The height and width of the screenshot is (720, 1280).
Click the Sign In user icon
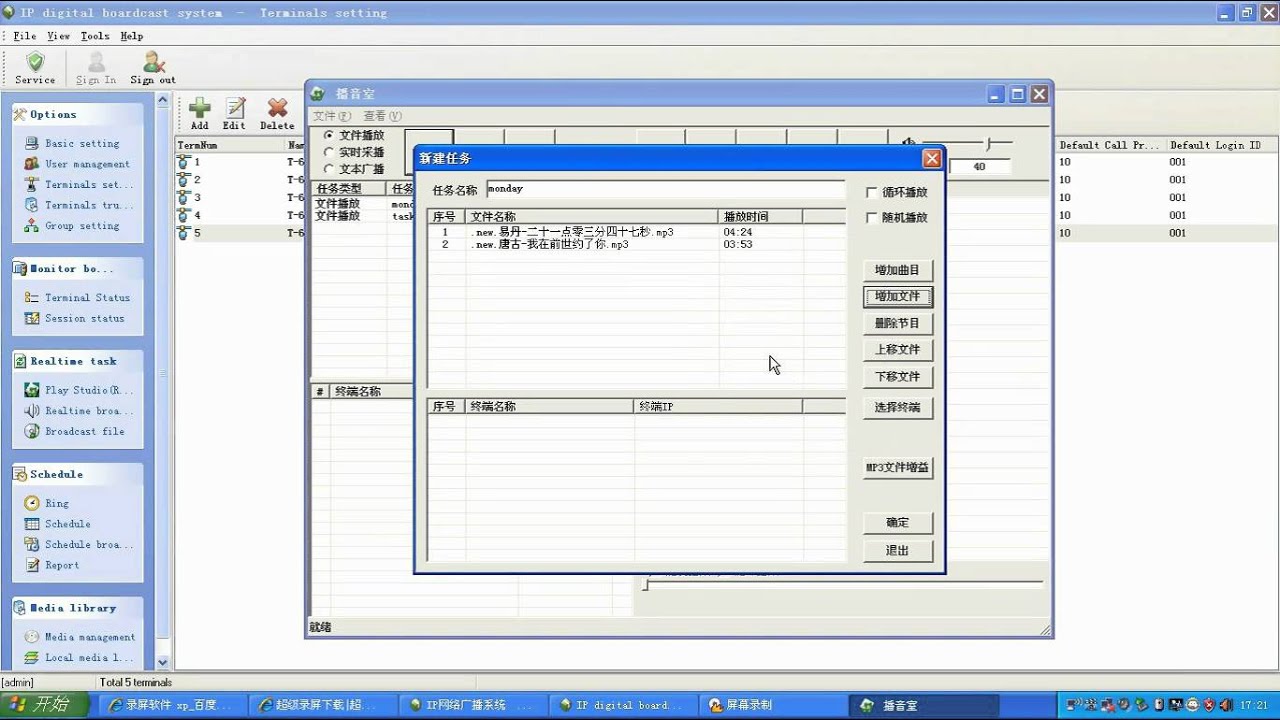96,62
